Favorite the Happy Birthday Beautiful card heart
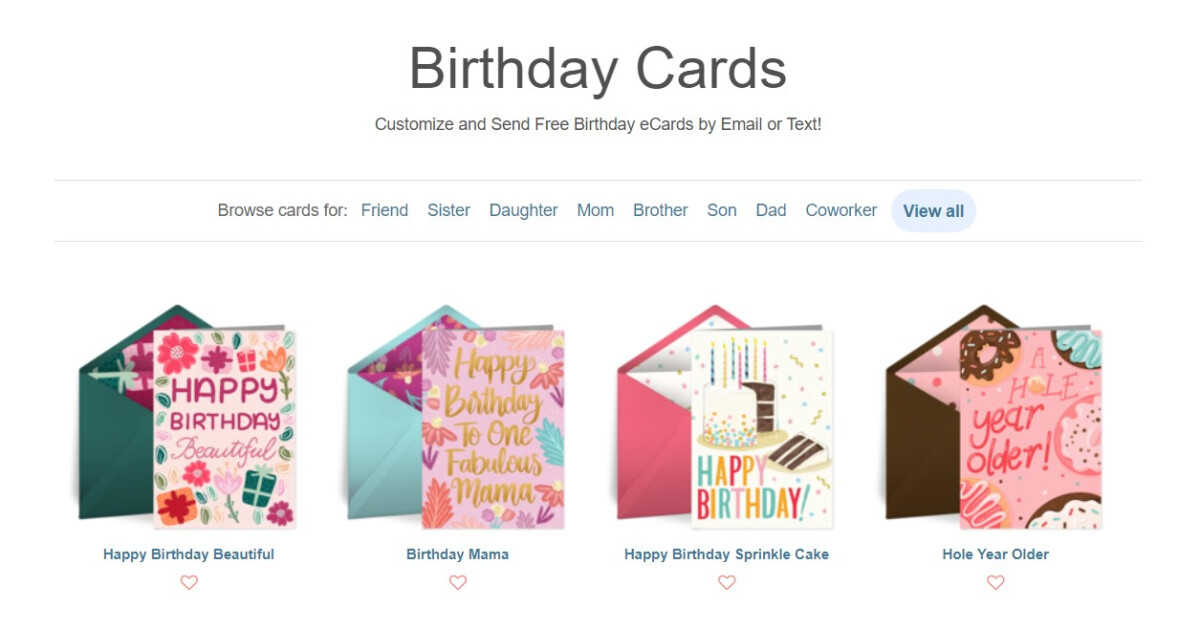Image resolution: width=1200 pixels, height=629 pixels. pos(189,582)
